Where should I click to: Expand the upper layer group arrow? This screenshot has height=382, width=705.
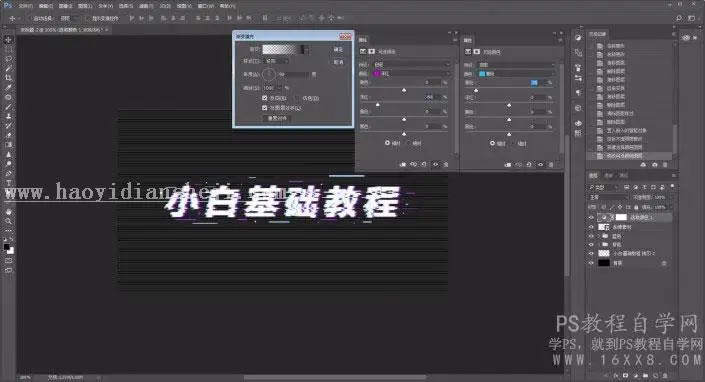599,236
